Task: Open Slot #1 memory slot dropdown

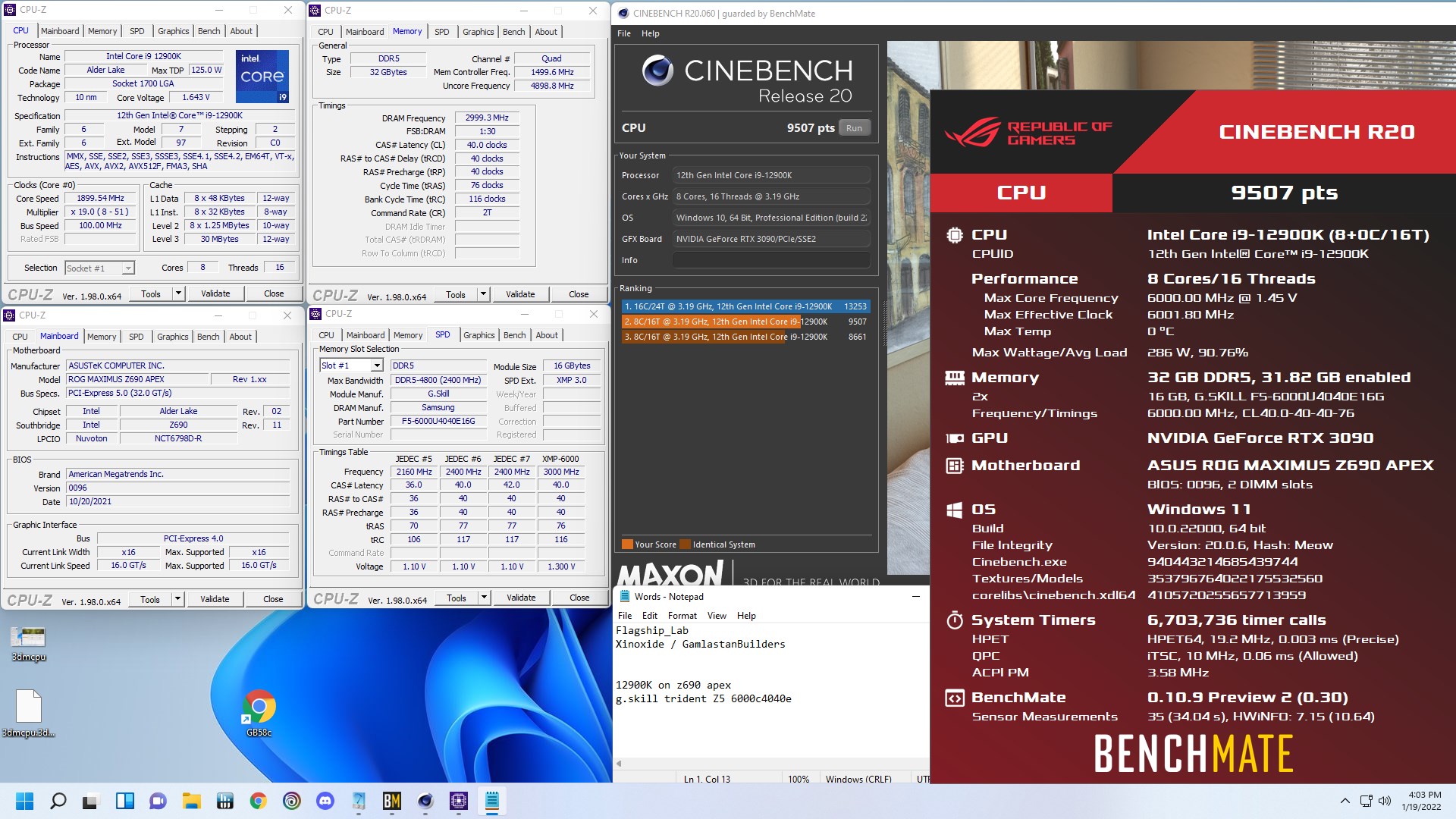Action: coord(352,366)
